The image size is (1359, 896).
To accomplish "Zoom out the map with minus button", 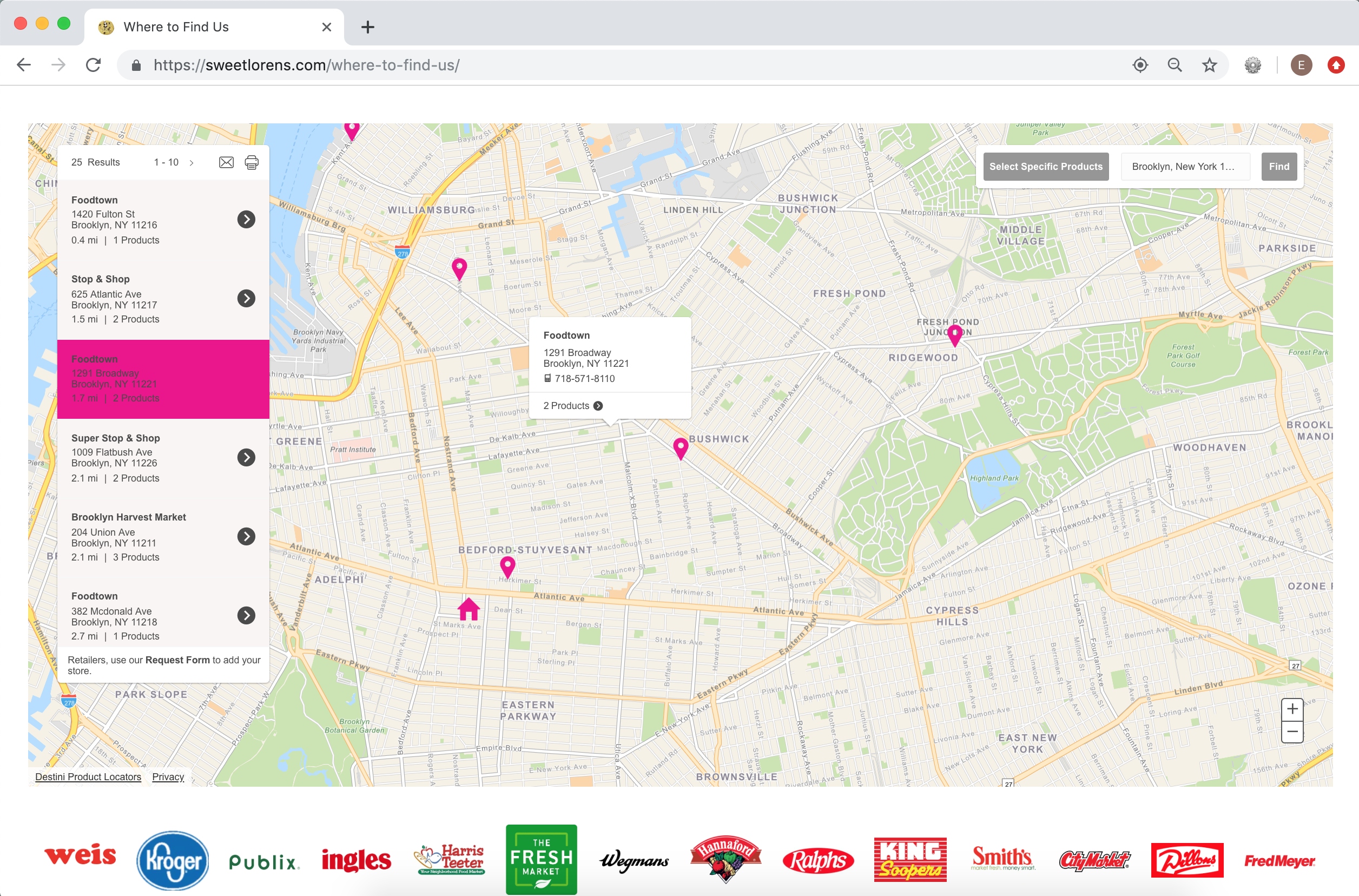I will (1292, 732).
